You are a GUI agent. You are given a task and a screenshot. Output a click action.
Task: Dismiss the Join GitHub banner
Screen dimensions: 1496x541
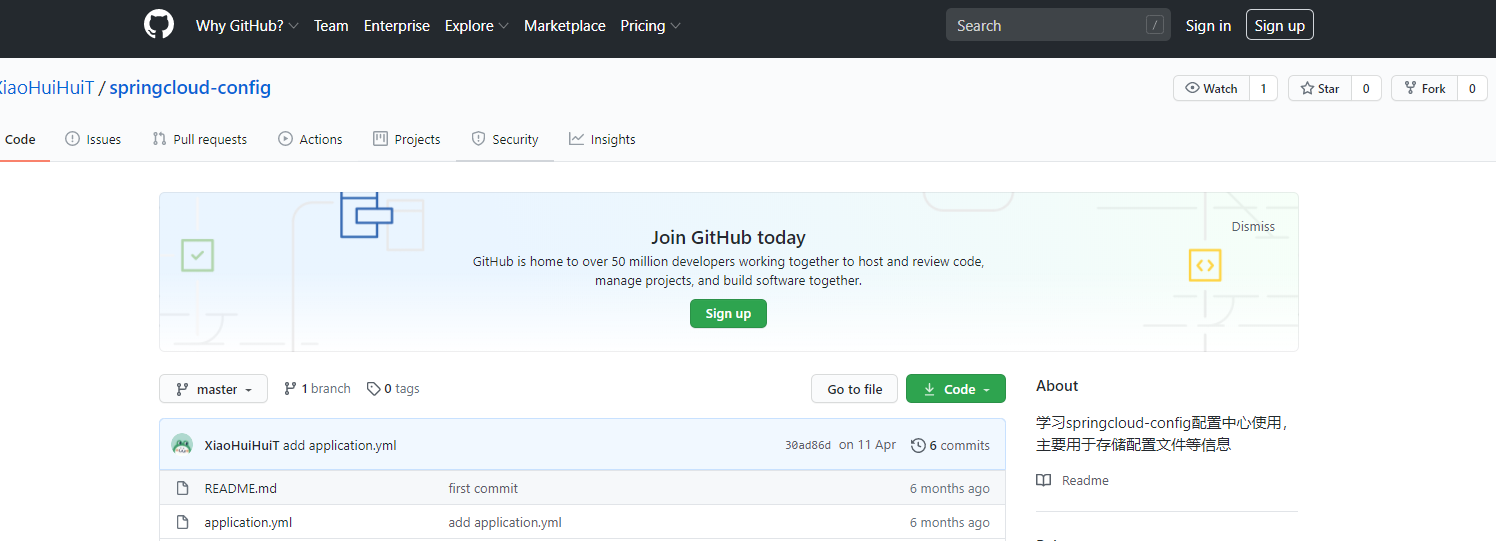[x=1253, y=227]
